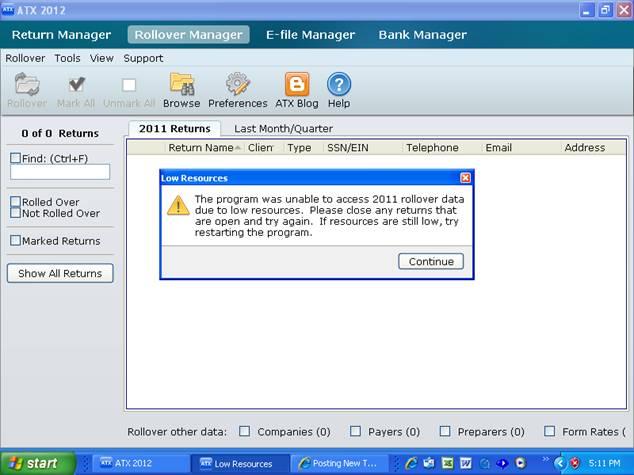Open the Support menu

(143, 58)
